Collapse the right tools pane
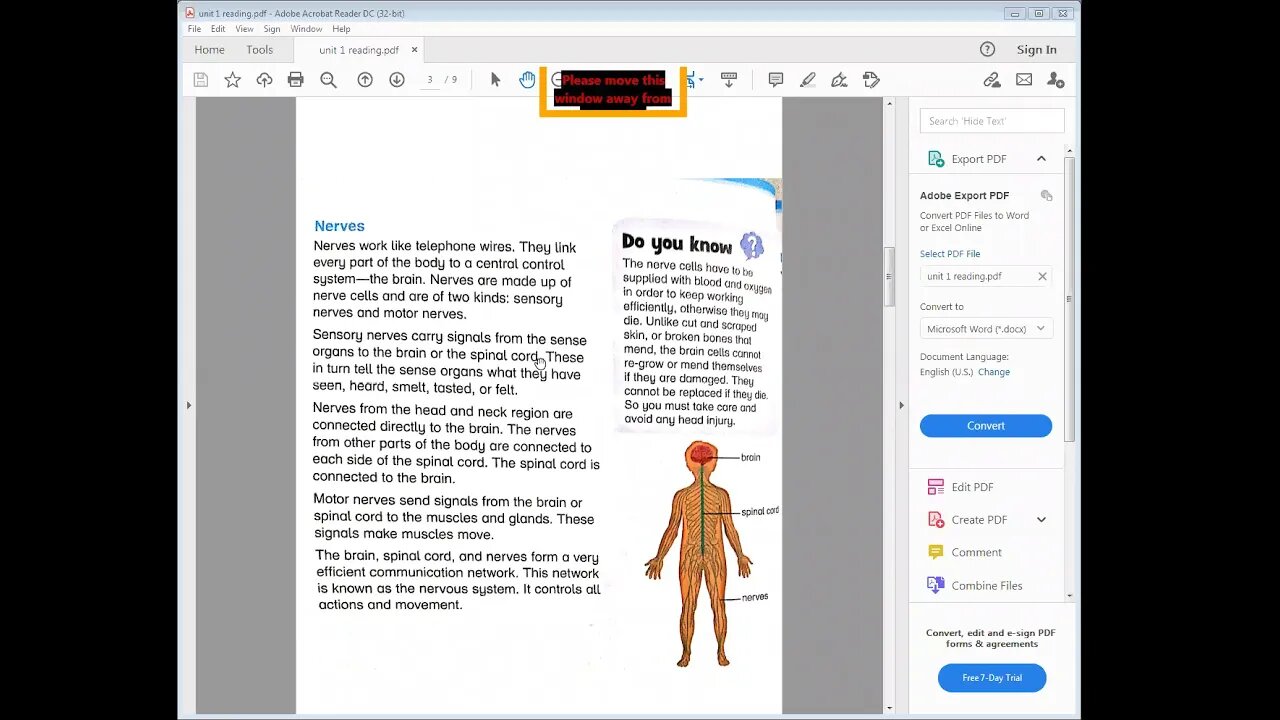The width and height of the screenshot is (1280, 720). coord(901,405)
